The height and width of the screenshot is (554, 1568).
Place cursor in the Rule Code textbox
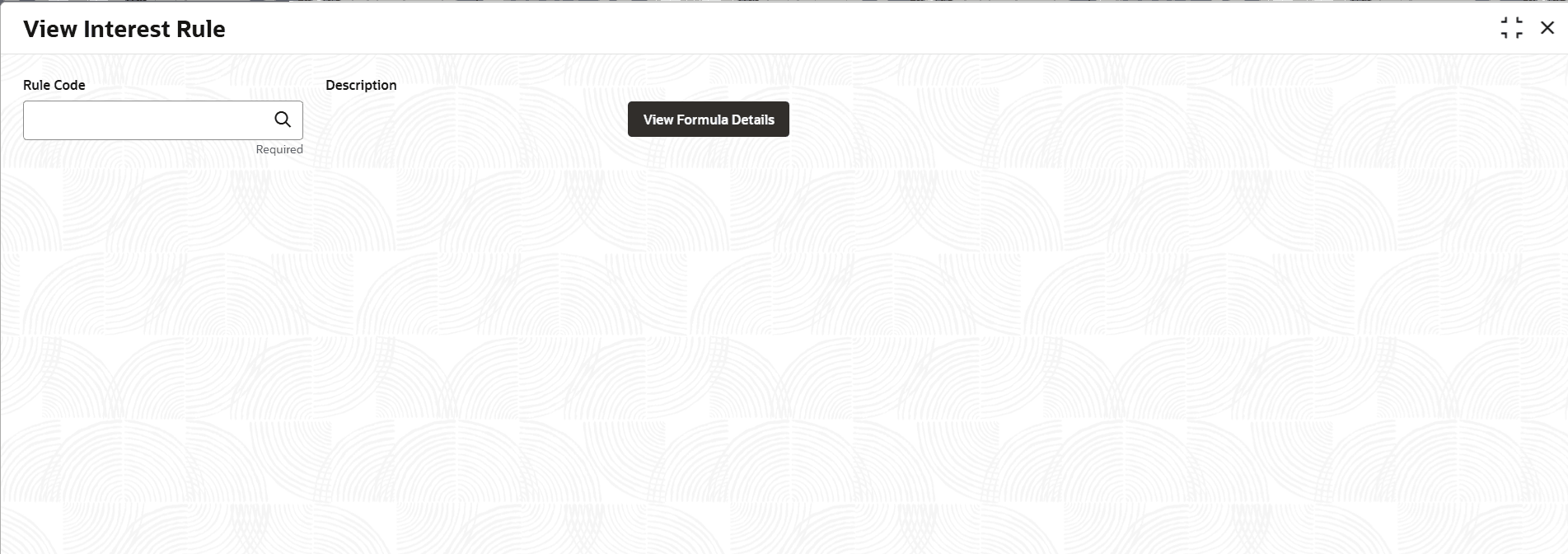point(148,120)
